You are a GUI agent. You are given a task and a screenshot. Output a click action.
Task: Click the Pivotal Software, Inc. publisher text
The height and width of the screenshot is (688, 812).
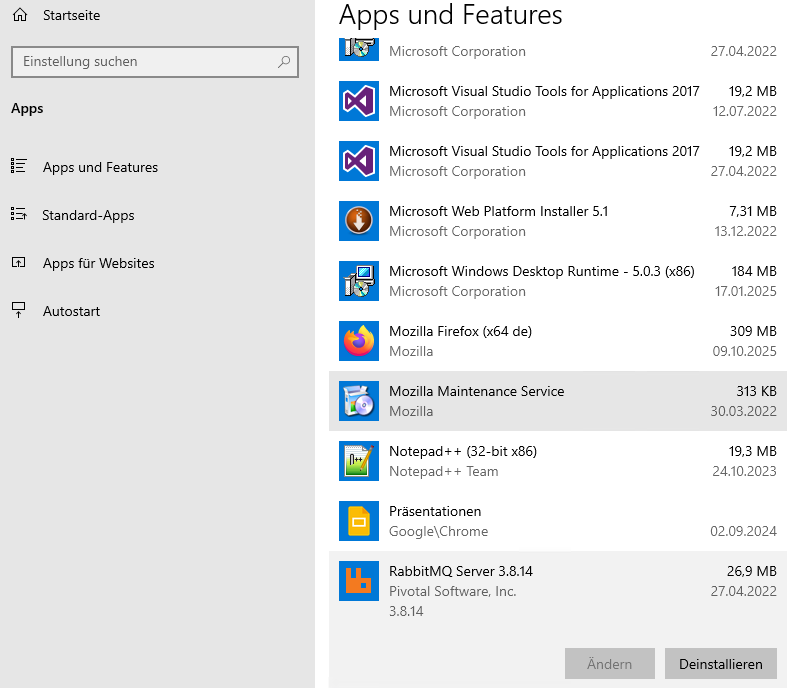[453, 591]
